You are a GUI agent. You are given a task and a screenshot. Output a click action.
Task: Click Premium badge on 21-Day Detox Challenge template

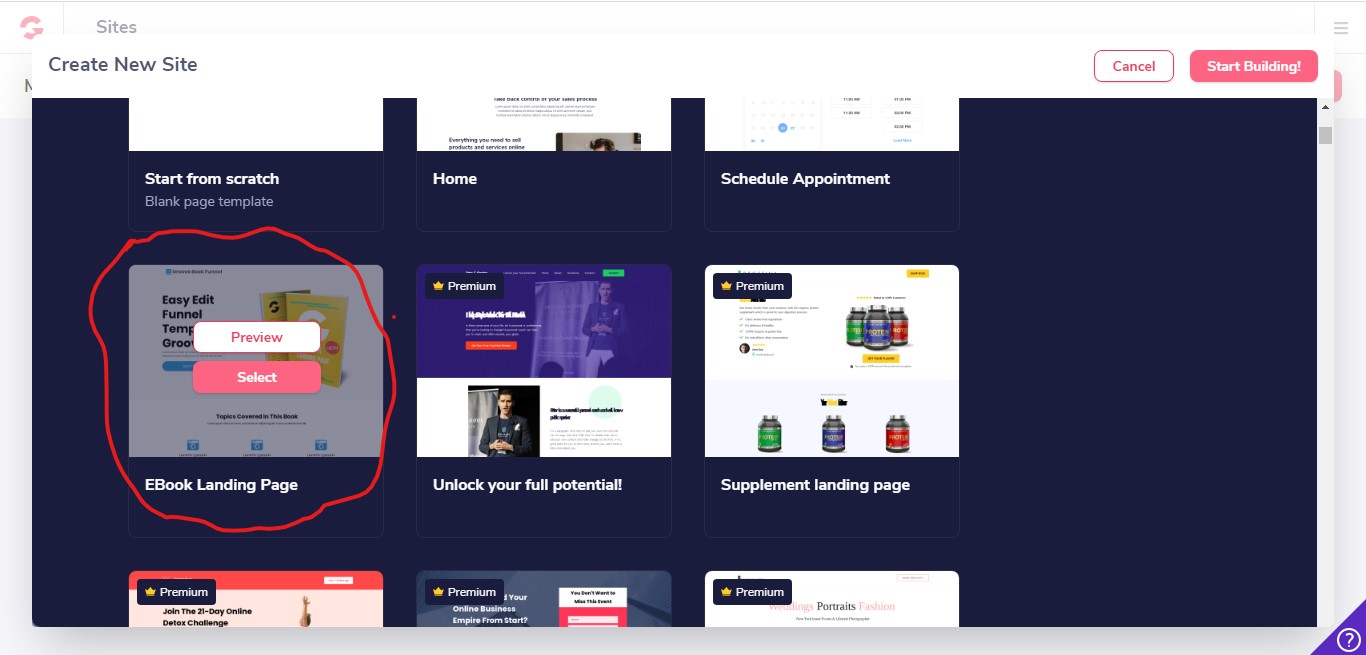(x=176, y=592)
